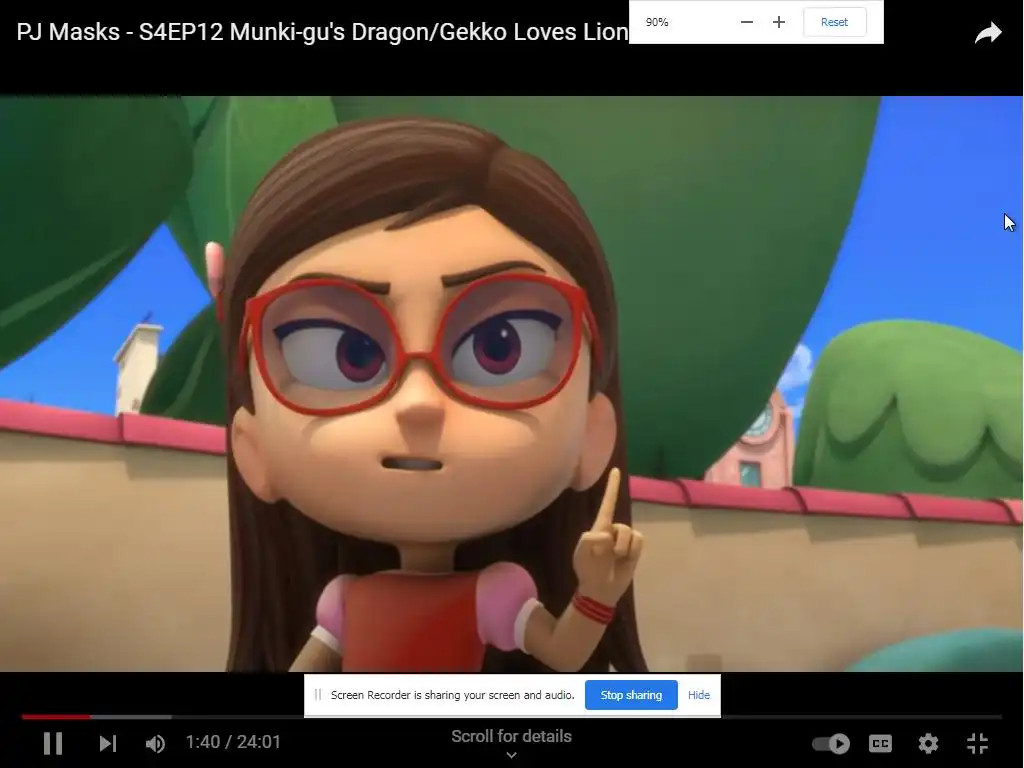
Task: Expand details via Scroll for details chevron
Action: 511,755
